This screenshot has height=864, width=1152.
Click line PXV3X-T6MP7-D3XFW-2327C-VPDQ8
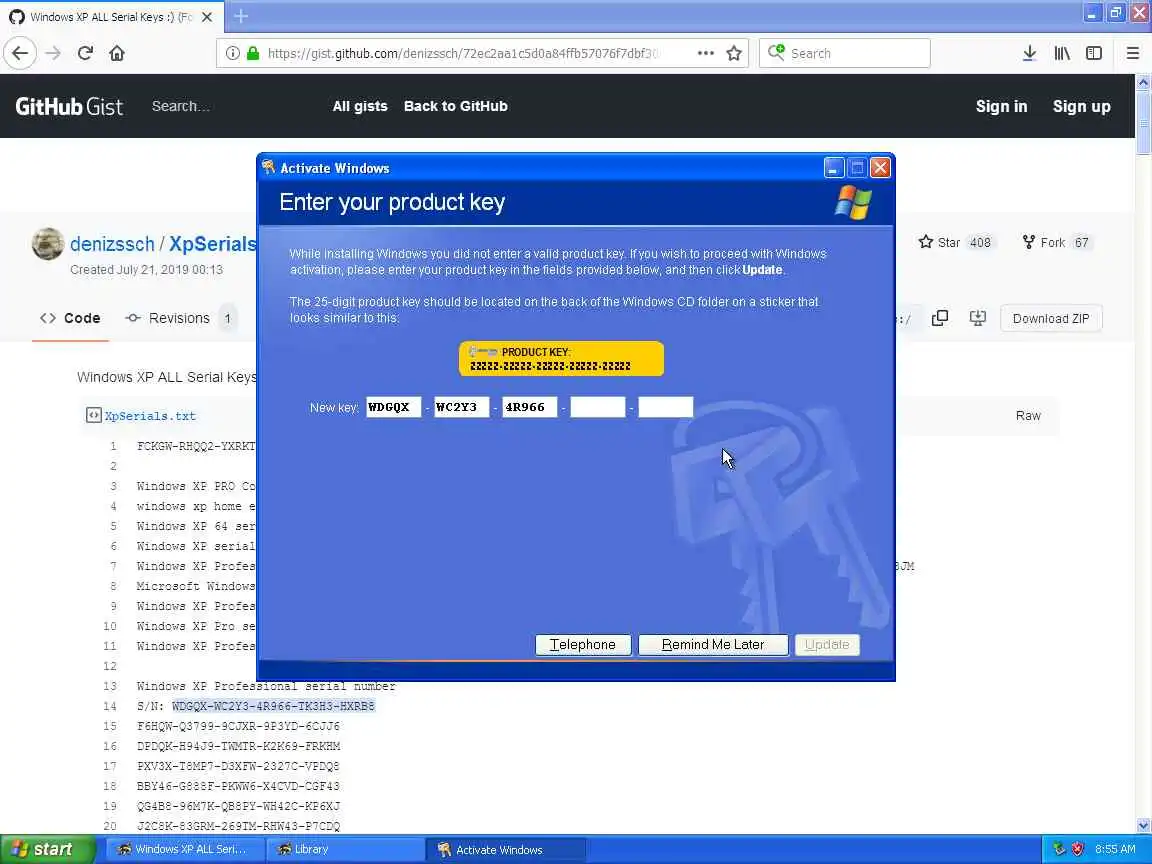238,766
